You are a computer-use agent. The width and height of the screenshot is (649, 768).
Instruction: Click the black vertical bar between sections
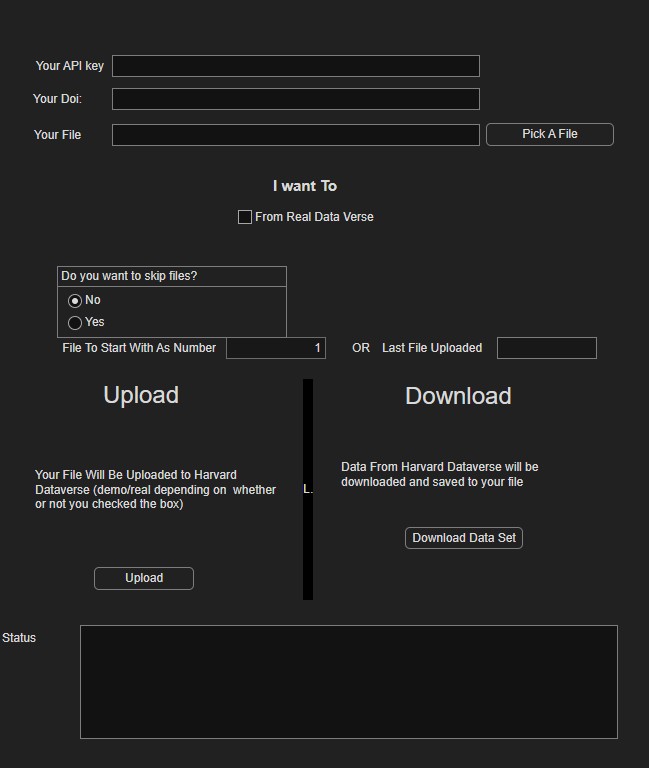click(x=308, y=440)
